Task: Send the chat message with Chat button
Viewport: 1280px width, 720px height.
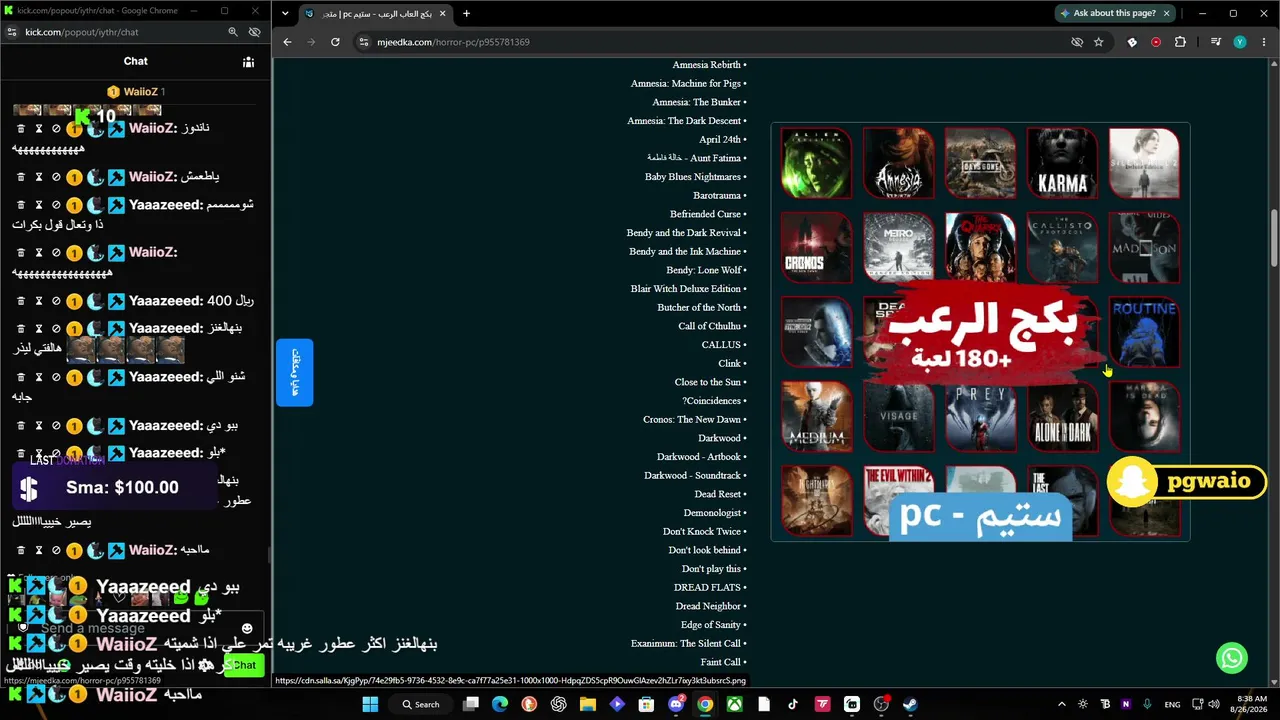Action: pos(244,665)
